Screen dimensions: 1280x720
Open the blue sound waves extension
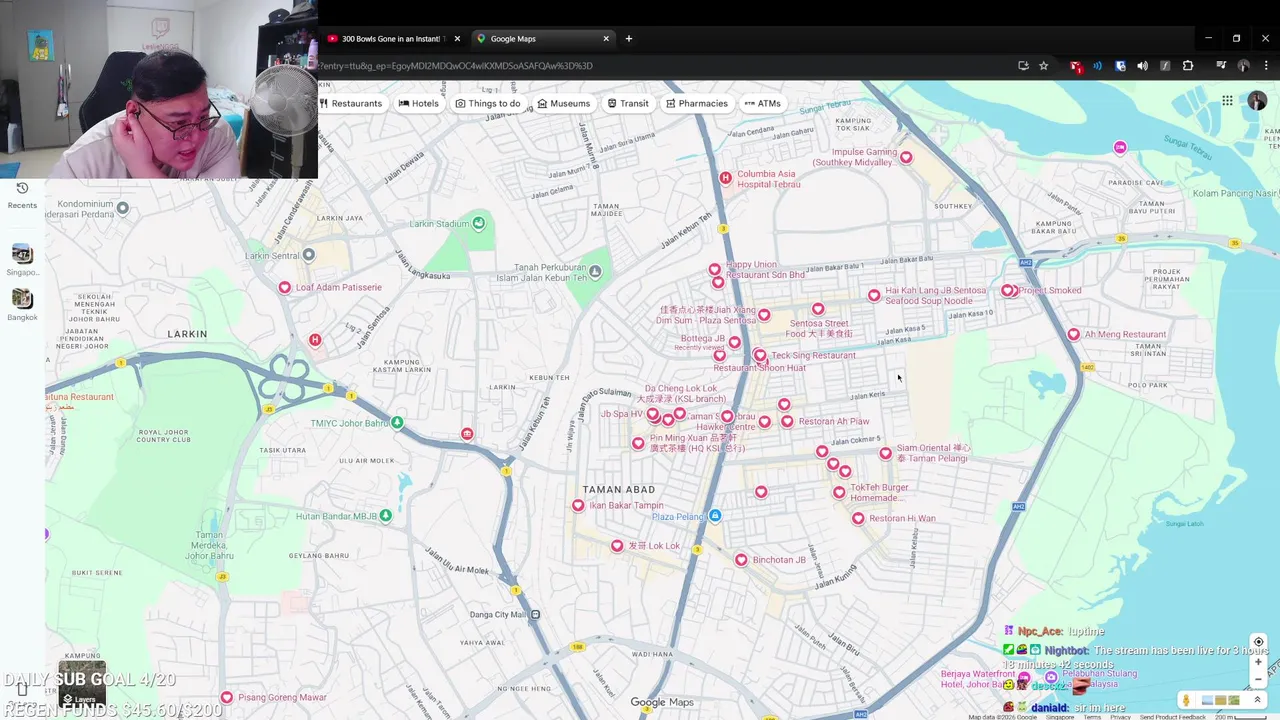1097,66
